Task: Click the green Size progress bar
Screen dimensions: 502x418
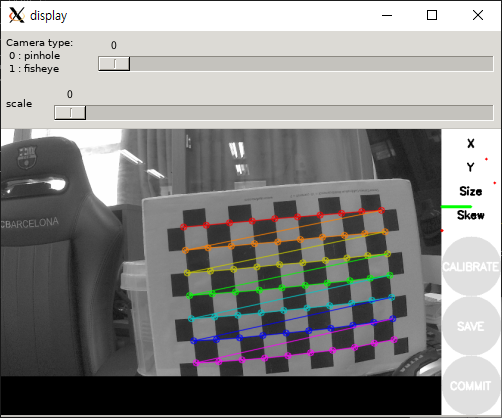Action: (456, 207)
